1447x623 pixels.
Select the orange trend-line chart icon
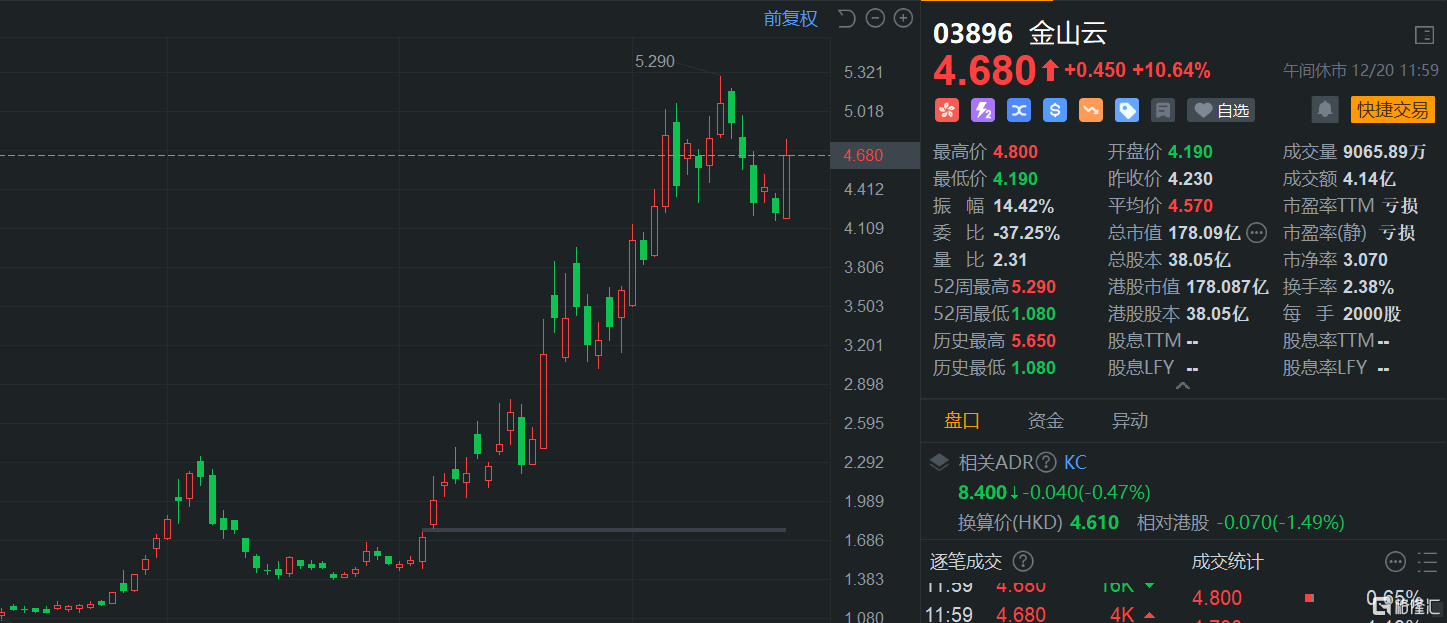[1090, 110]
